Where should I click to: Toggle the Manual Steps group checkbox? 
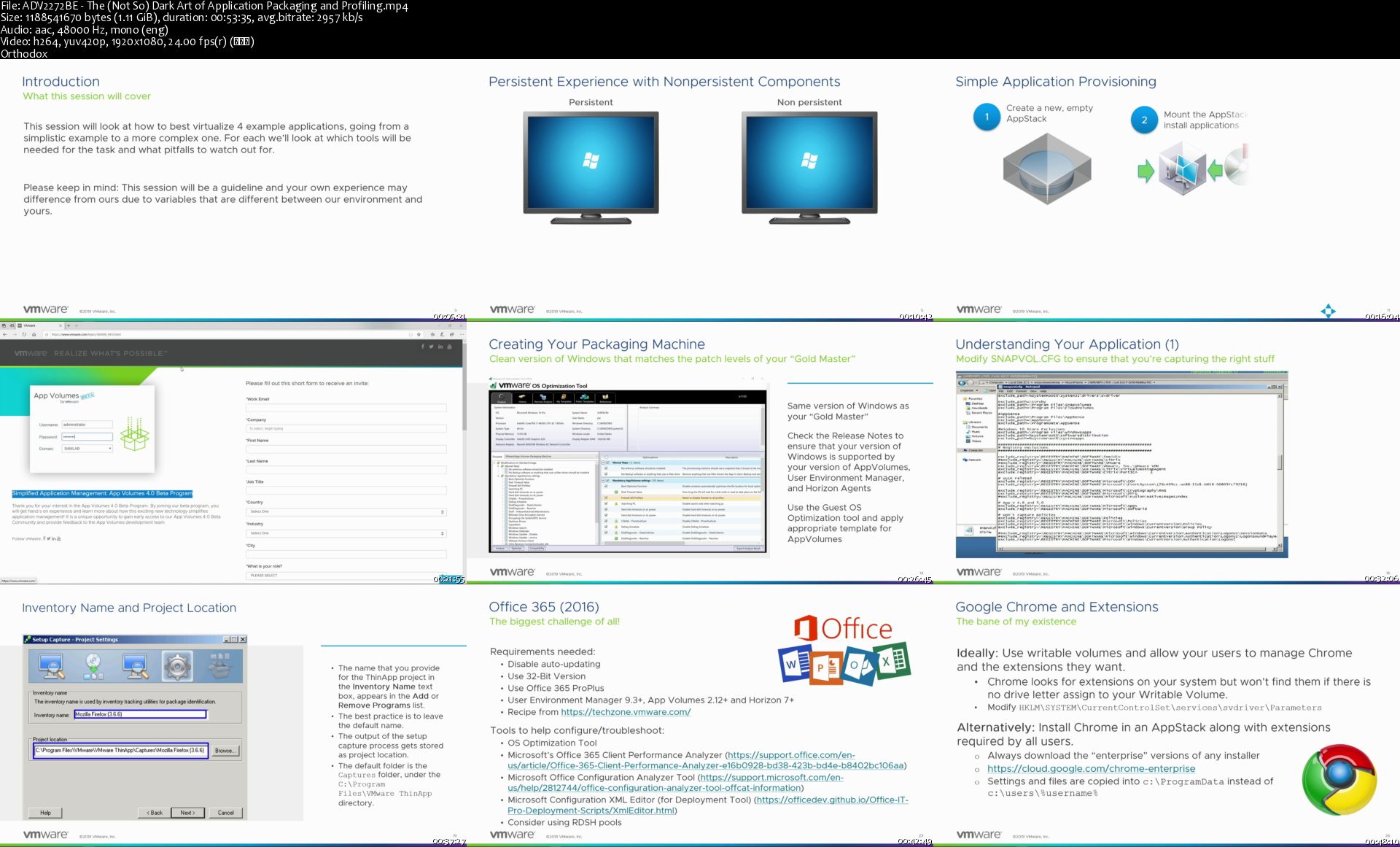tap(606, 463)
